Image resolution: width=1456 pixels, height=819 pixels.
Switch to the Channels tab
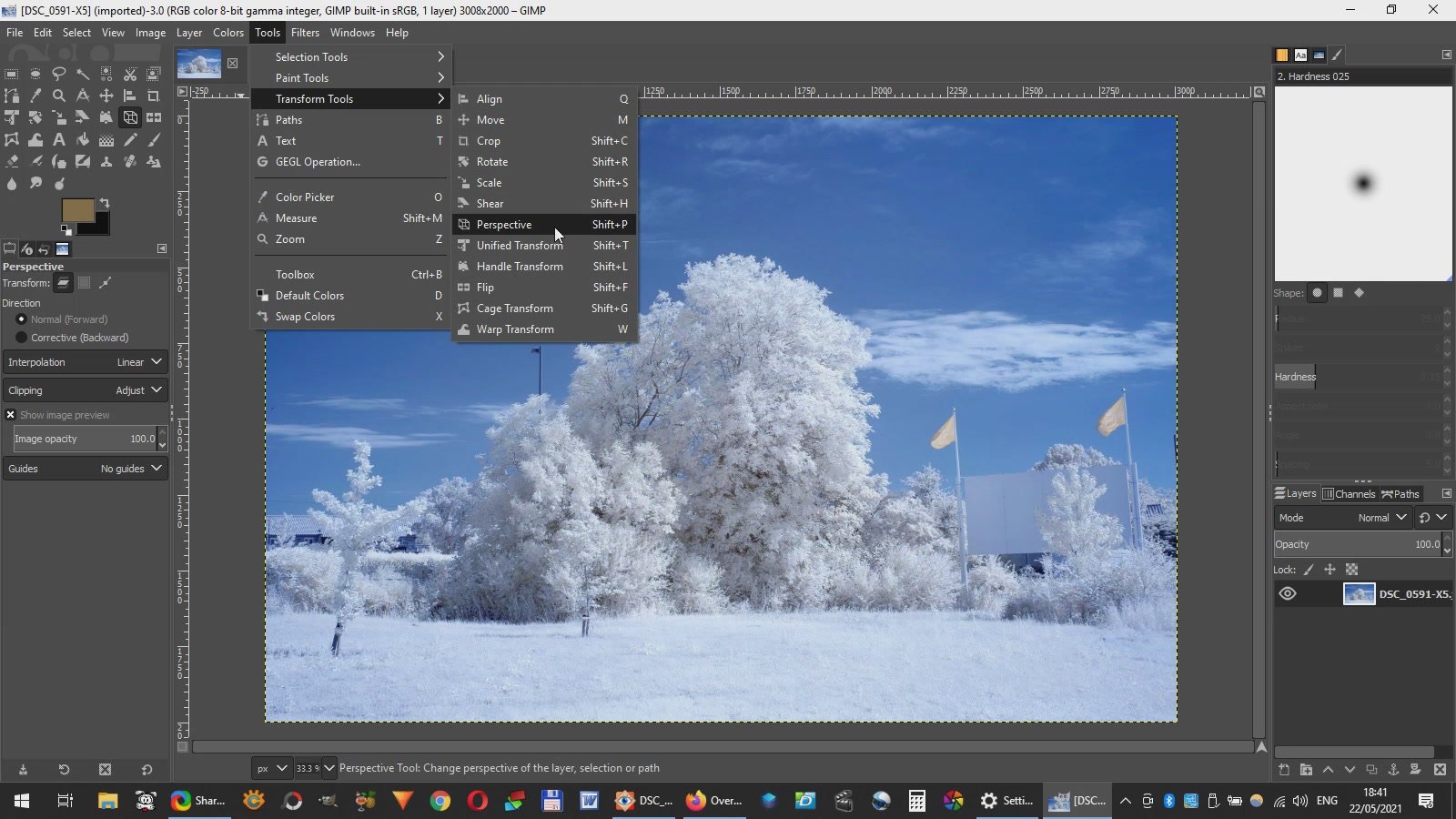1349,493
